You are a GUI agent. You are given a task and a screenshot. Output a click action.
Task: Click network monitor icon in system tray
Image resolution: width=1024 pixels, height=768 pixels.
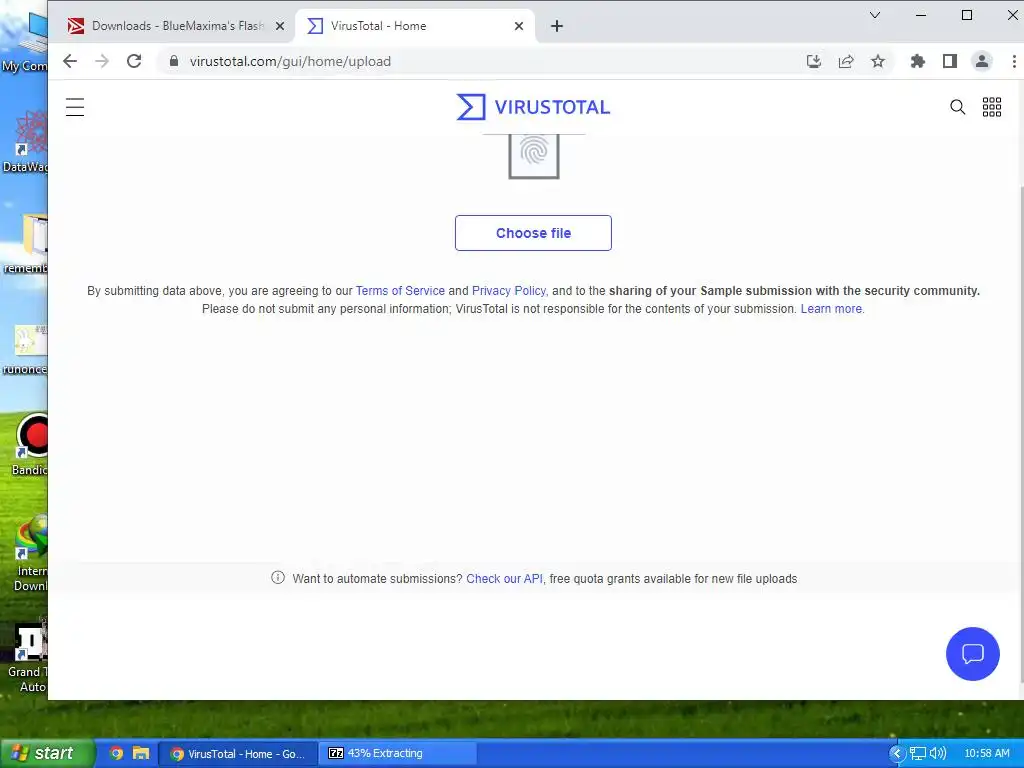(918, 754)
